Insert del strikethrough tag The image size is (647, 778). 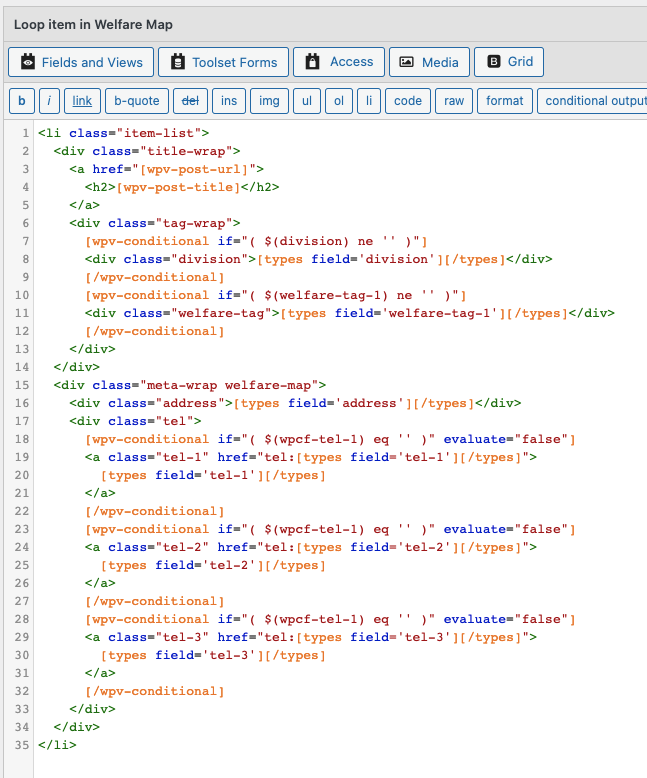[x=191, y=101]
